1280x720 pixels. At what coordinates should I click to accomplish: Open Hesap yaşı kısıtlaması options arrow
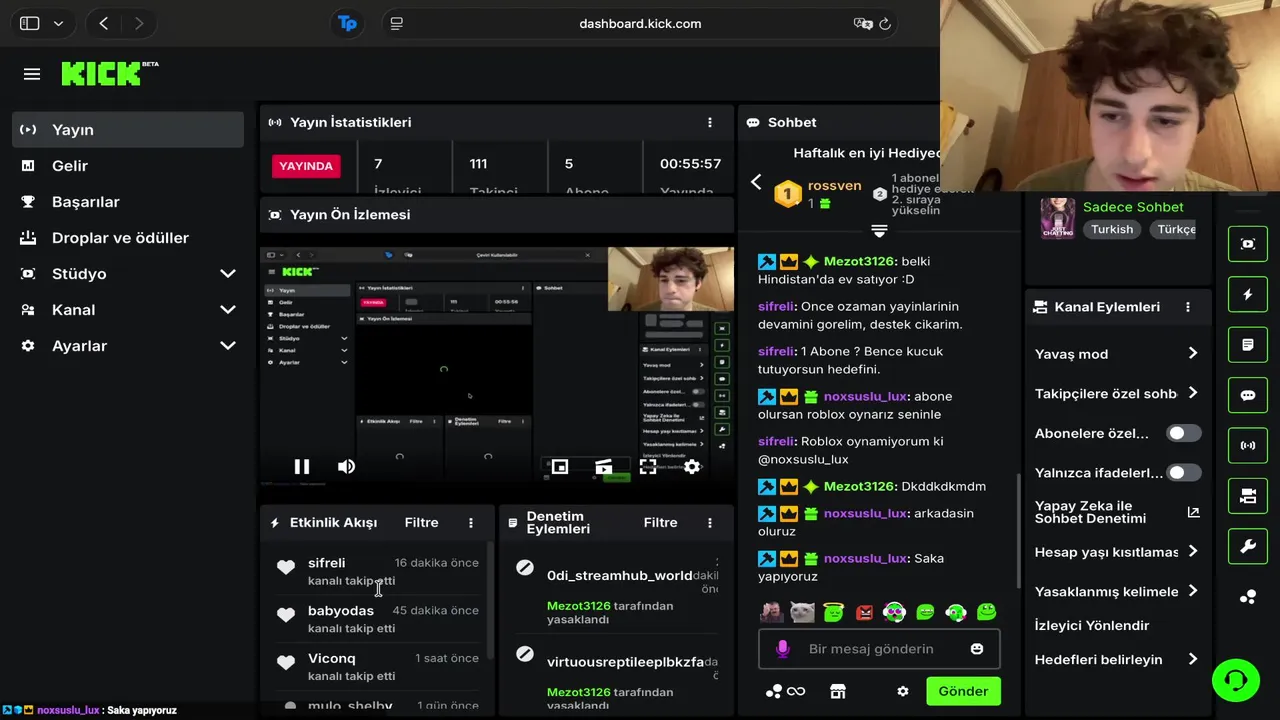tap(1193, 551)
